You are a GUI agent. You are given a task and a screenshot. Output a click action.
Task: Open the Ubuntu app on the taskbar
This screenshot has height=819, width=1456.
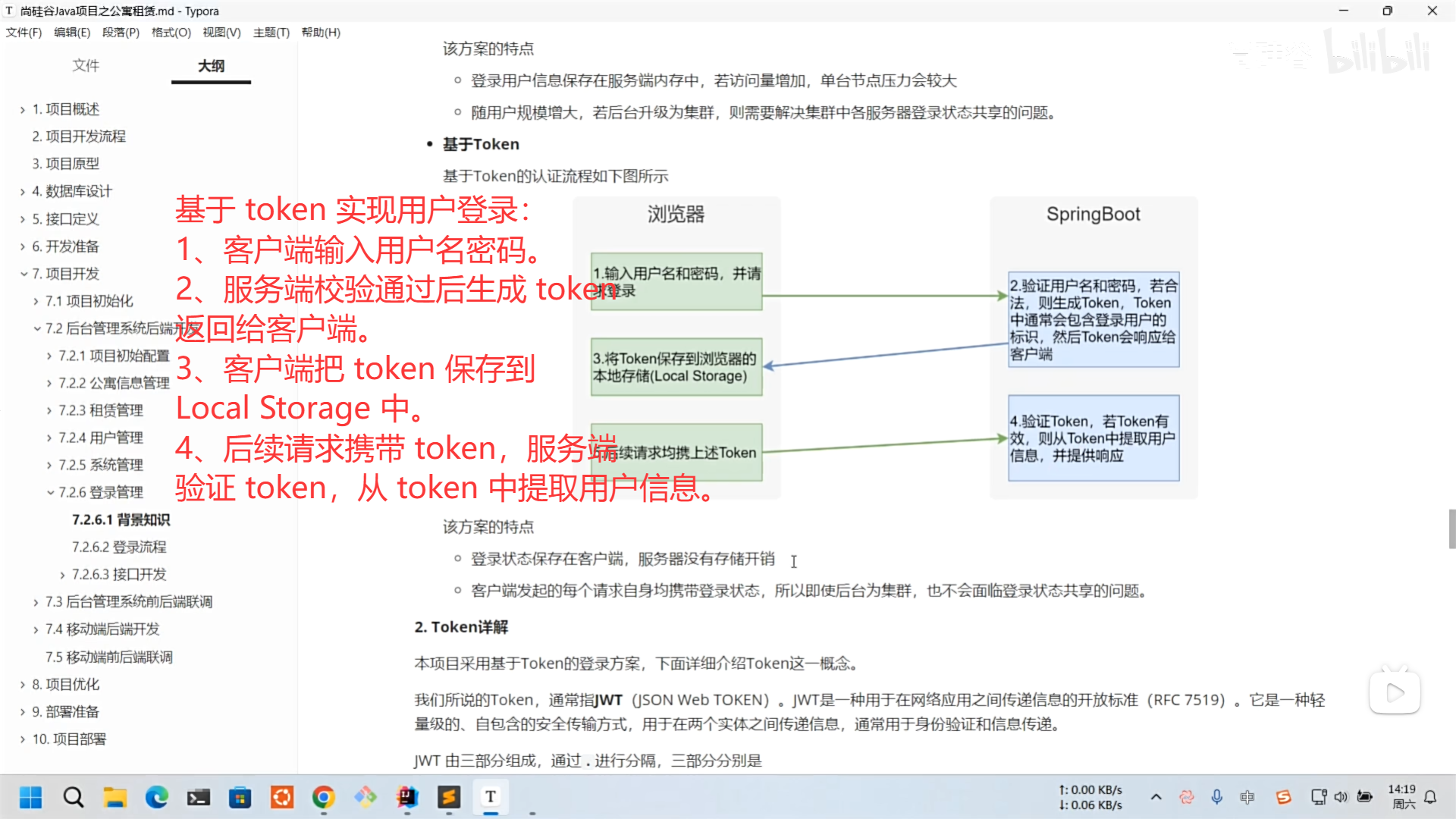point(282,797)
